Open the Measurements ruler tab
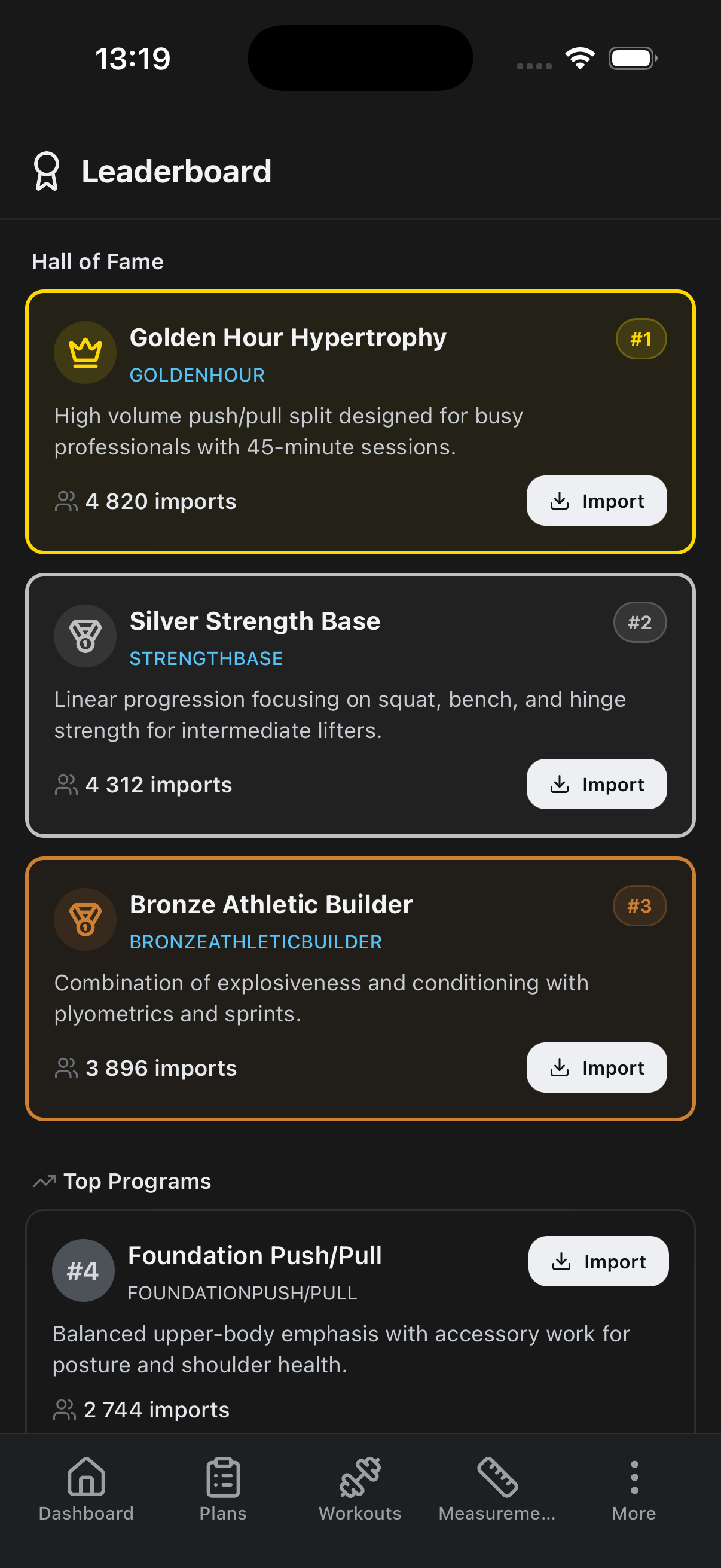This screenshot has width=721, height=1568. point(497,1487)
